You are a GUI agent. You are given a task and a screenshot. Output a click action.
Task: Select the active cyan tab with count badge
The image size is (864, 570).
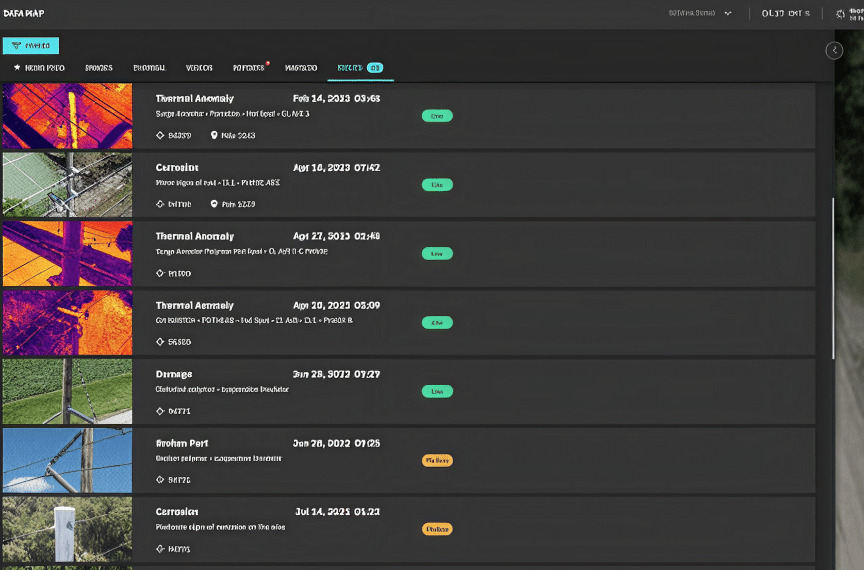click(360, 68)
